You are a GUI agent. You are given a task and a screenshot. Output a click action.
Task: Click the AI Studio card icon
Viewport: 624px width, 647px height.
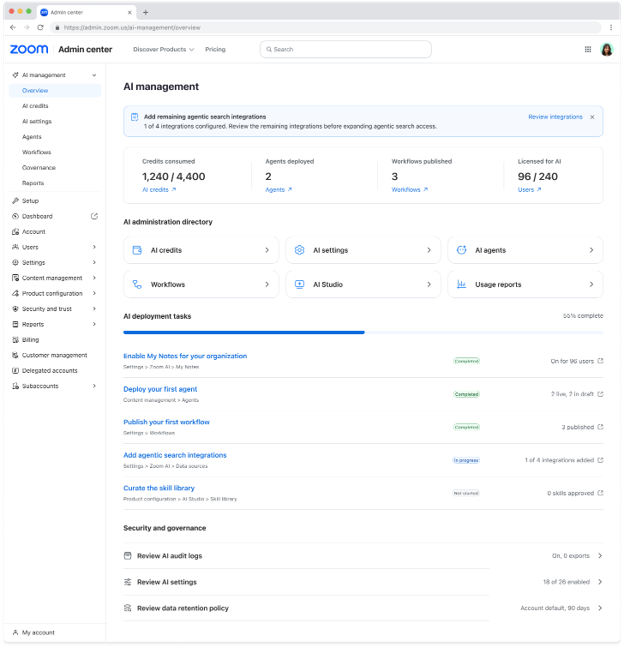(x=299, y=284)
